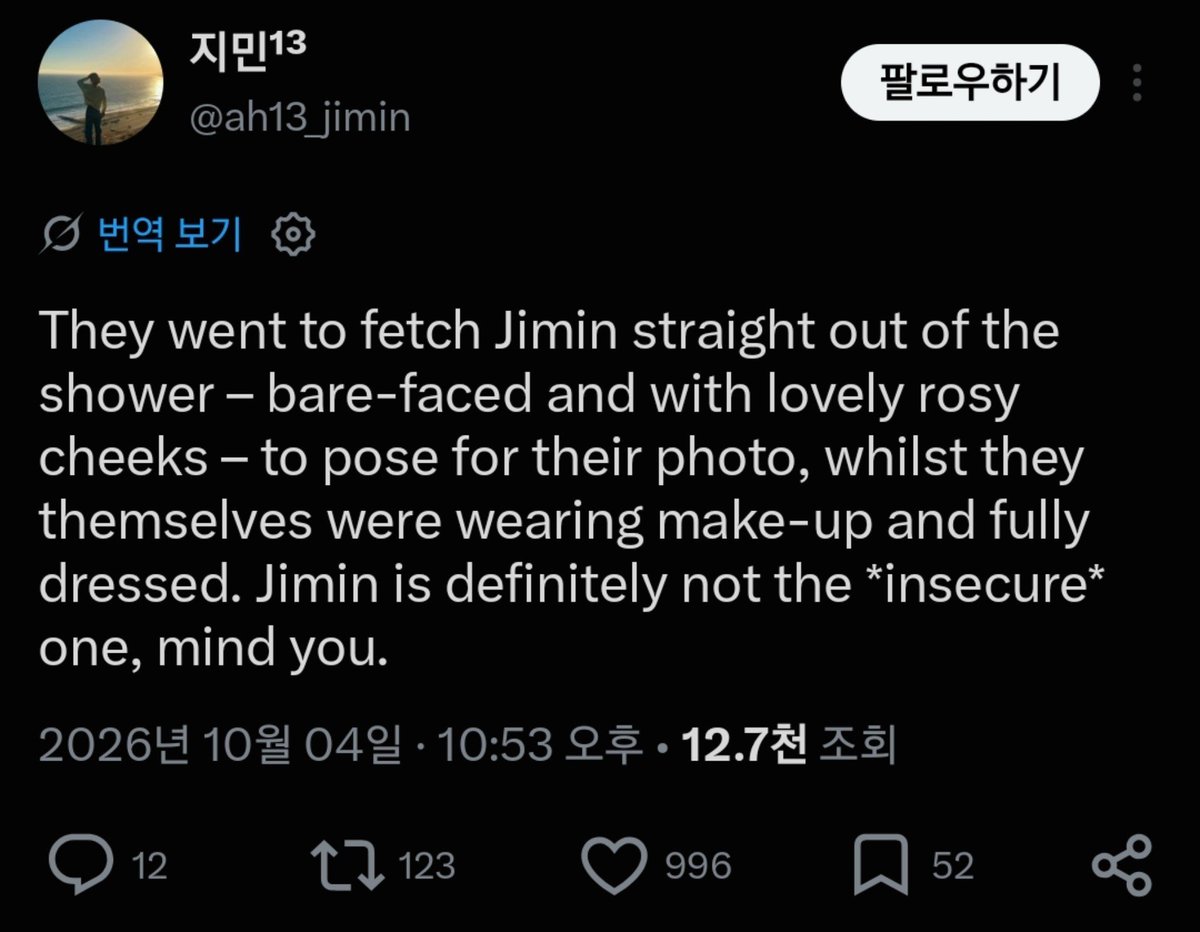Click the @ah13_jimin handle

click(x=299, y=118)
